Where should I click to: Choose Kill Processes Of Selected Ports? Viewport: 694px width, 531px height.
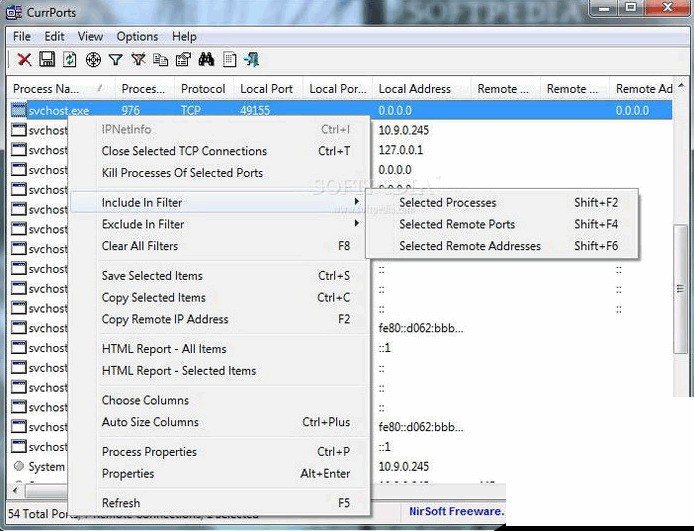coord(220,173)
